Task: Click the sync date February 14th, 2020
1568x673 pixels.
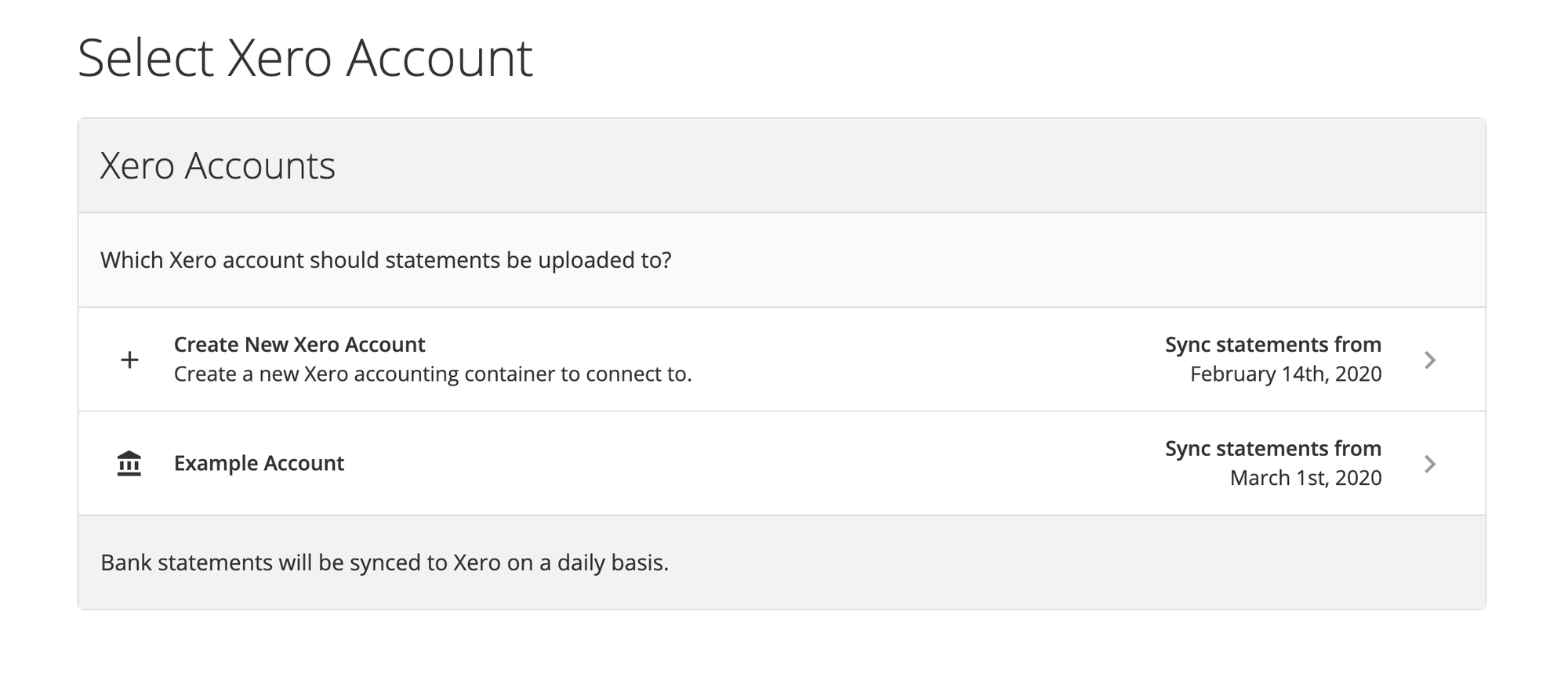Action: pyautogui.click(x=1286, y=374)
